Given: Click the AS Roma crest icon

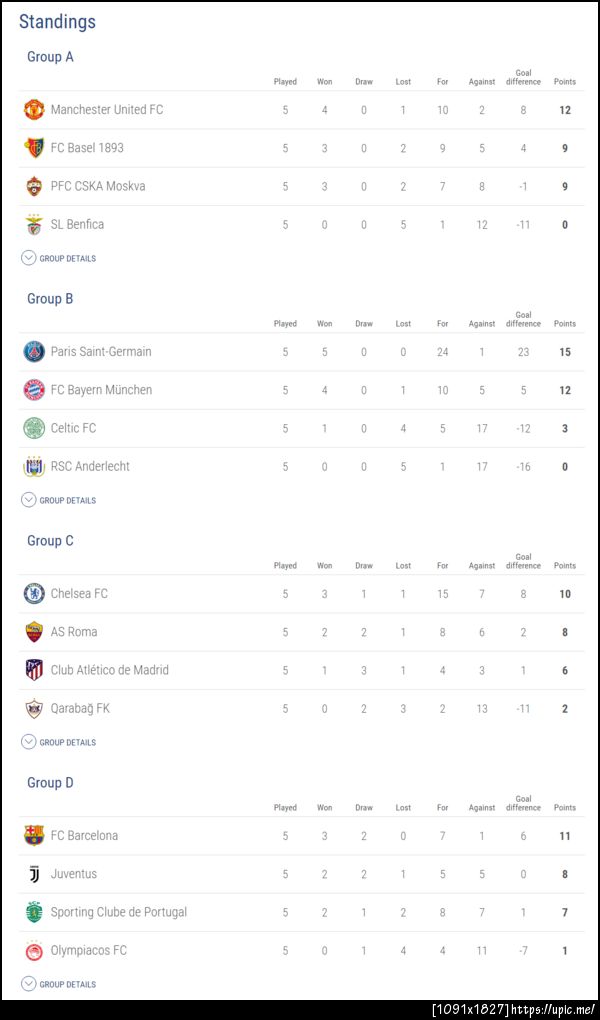Looking at the screenshot, I should (x=34, y=632).
